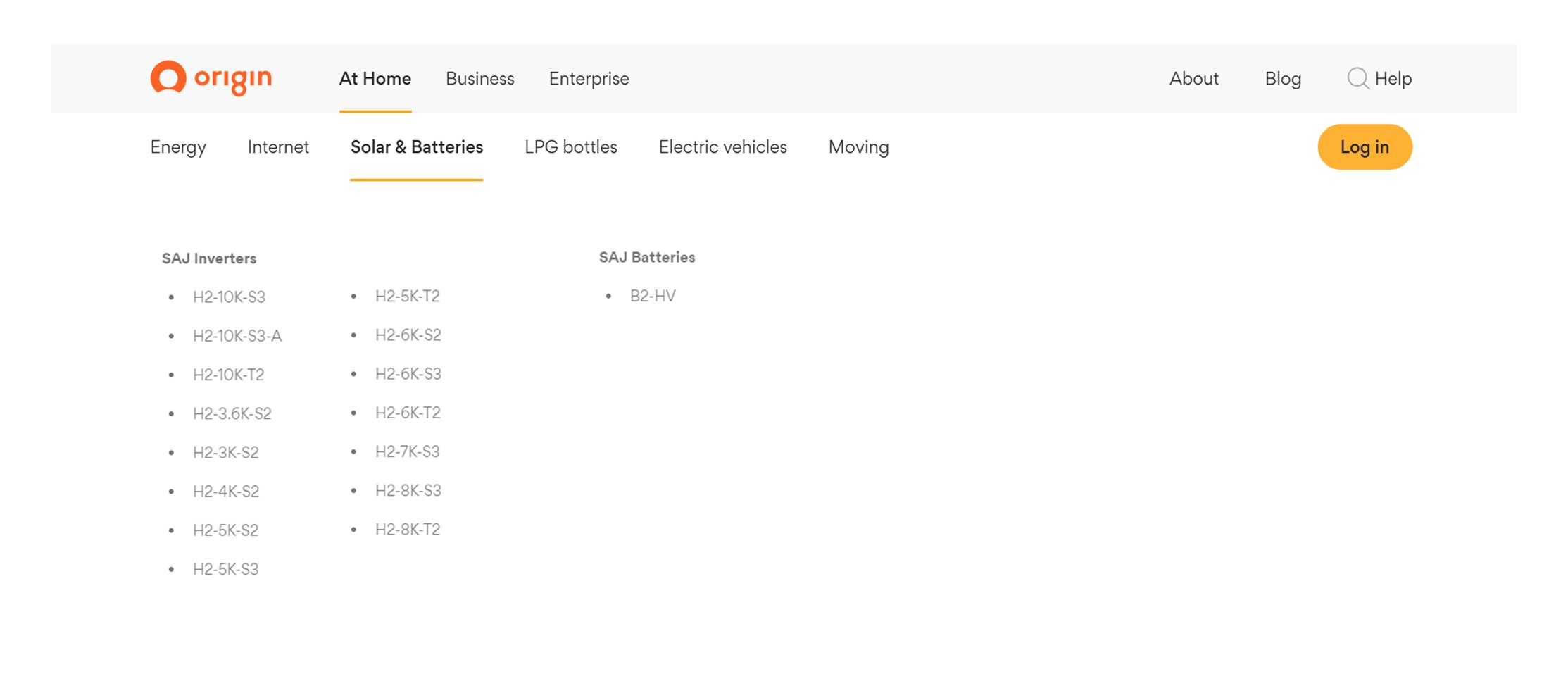Open the Energy menu
Screen dimensions: 1568x674
point(178,147)
